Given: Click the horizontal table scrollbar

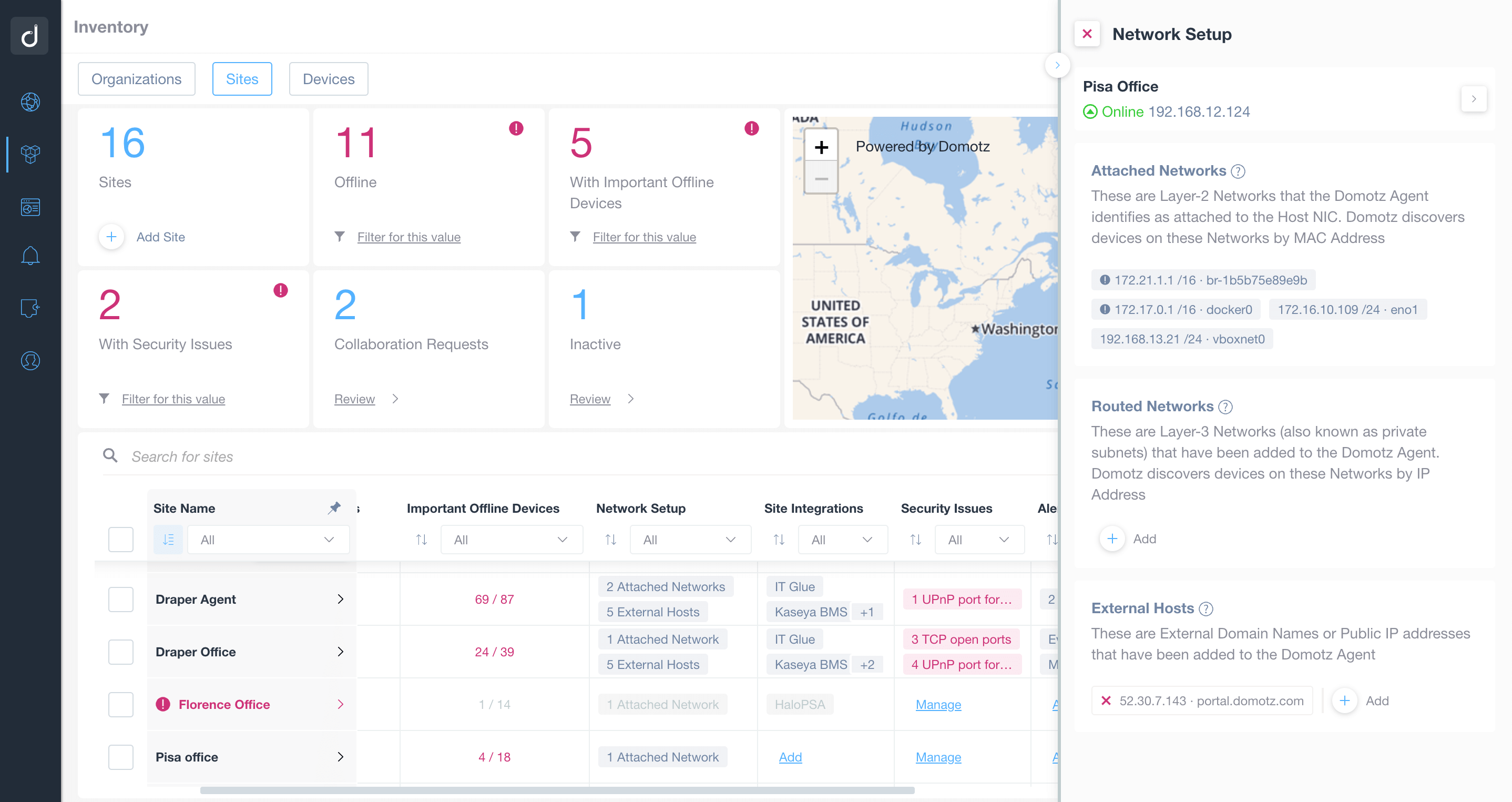Looking at the screenshot, I should click(557, 790).
